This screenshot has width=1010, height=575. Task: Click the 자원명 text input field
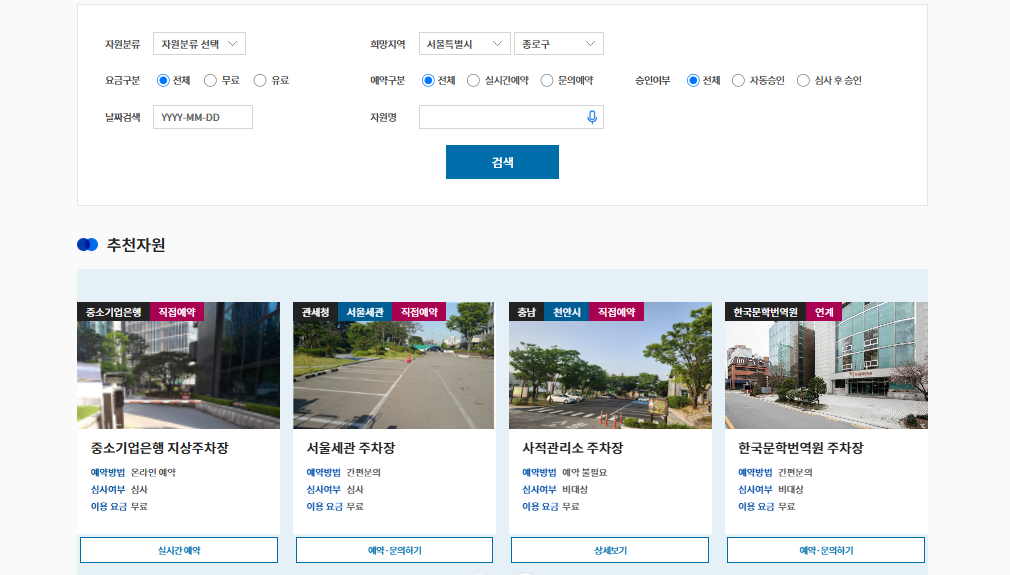511,117
